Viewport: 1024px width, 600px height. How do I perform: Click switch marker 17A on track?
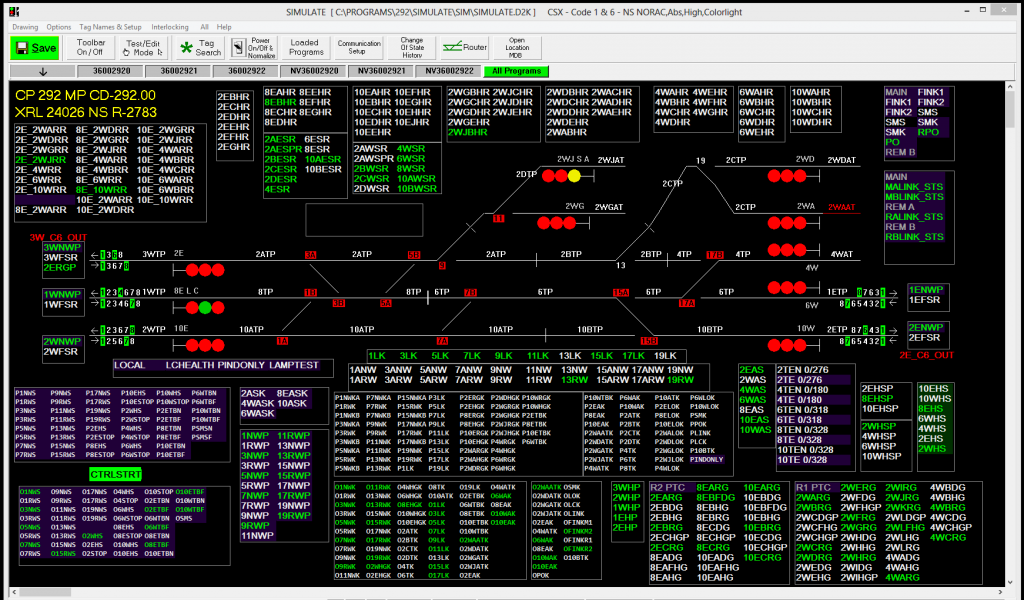point(687,304)
